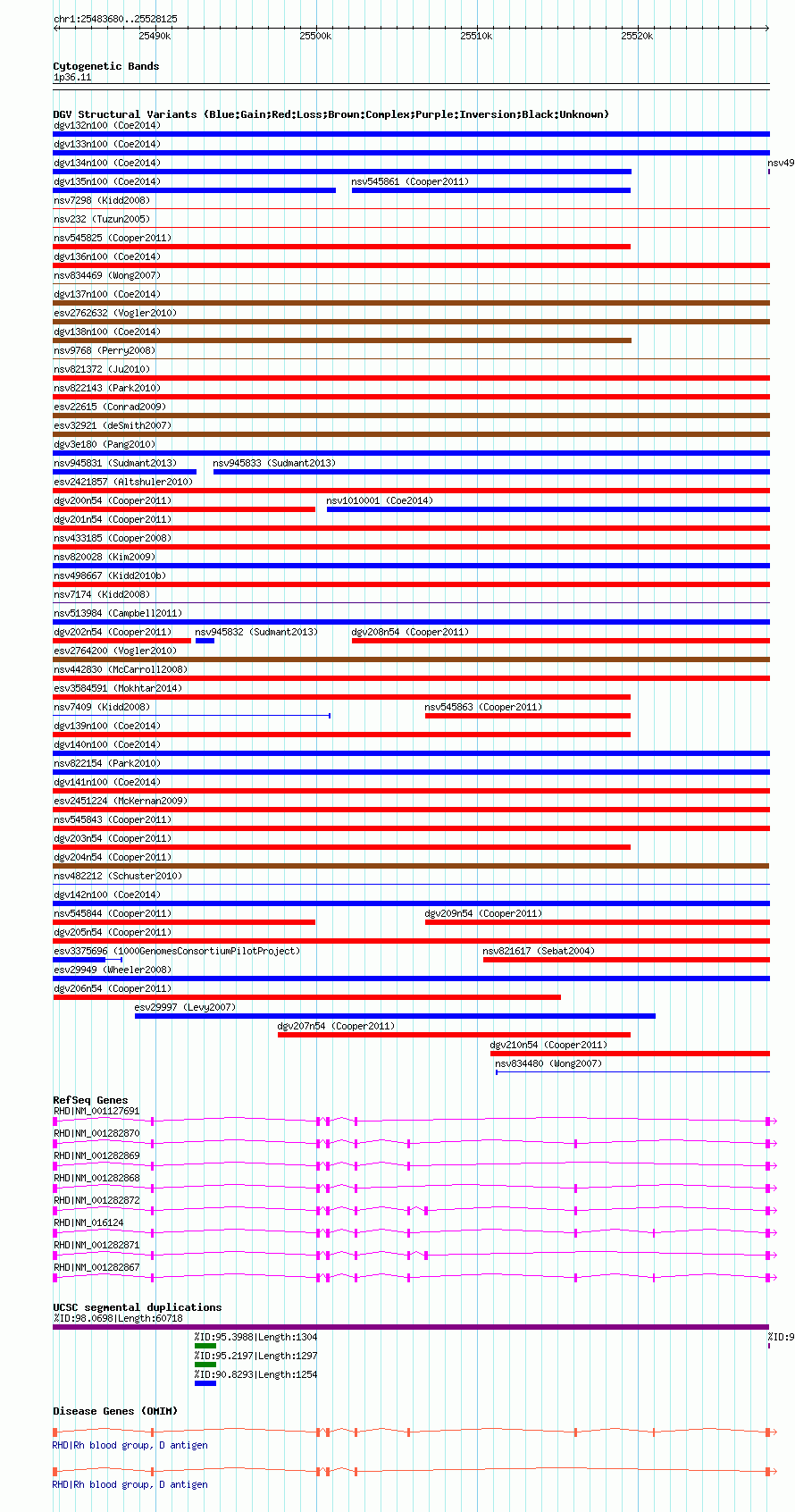Image resolution: width=795 pixels, height=1512 pixels.
Task: Open the Disease Genes (OMIM) track title
Action: [115, 1411]
